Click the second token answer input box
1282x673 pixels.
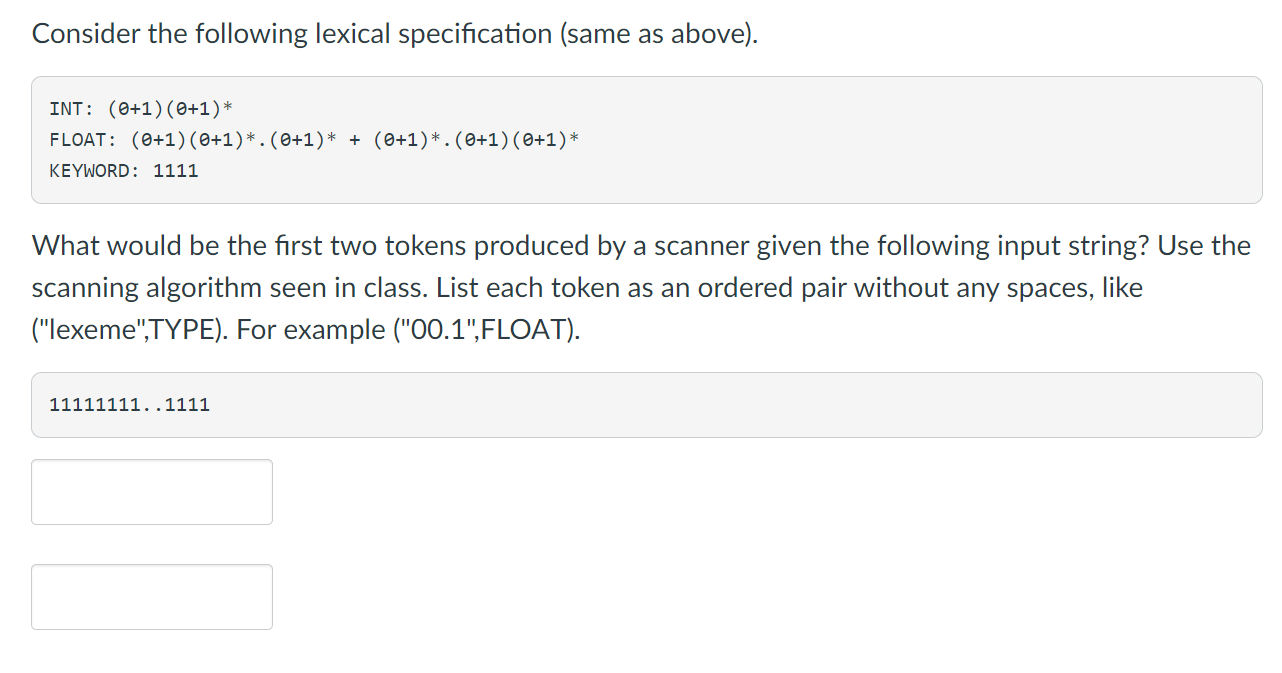(152, 597)
